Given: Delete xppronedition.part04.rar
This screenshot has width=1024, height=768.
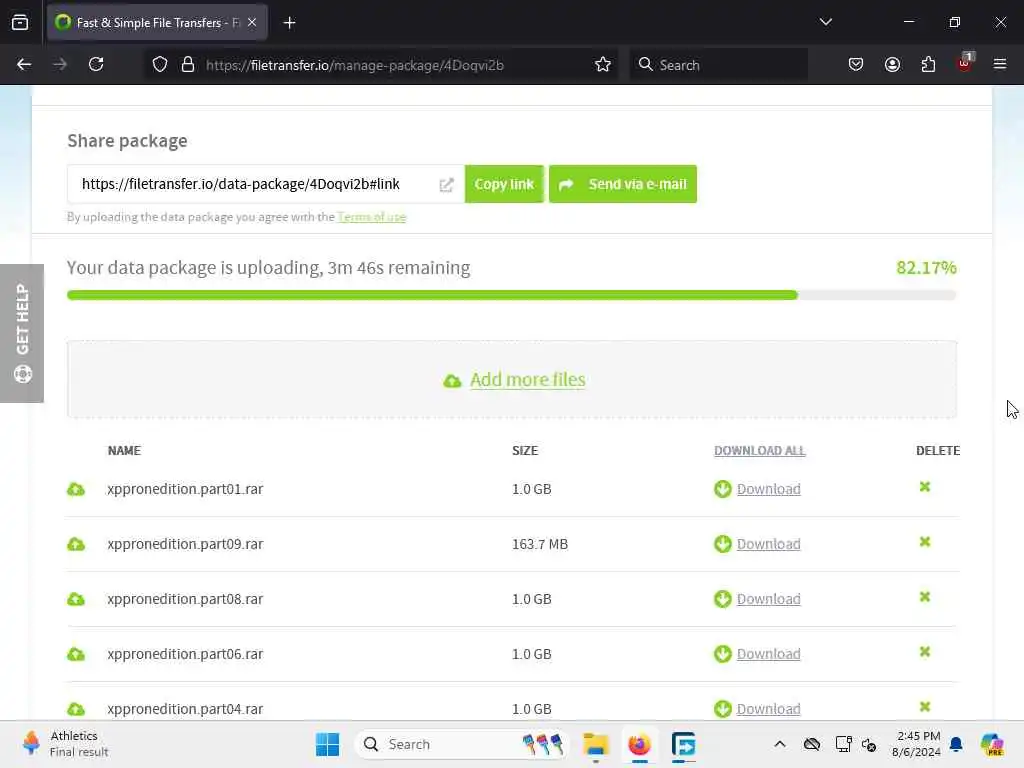Looking at the screenshot, I should pyautogui.click(x=925, y=706).
